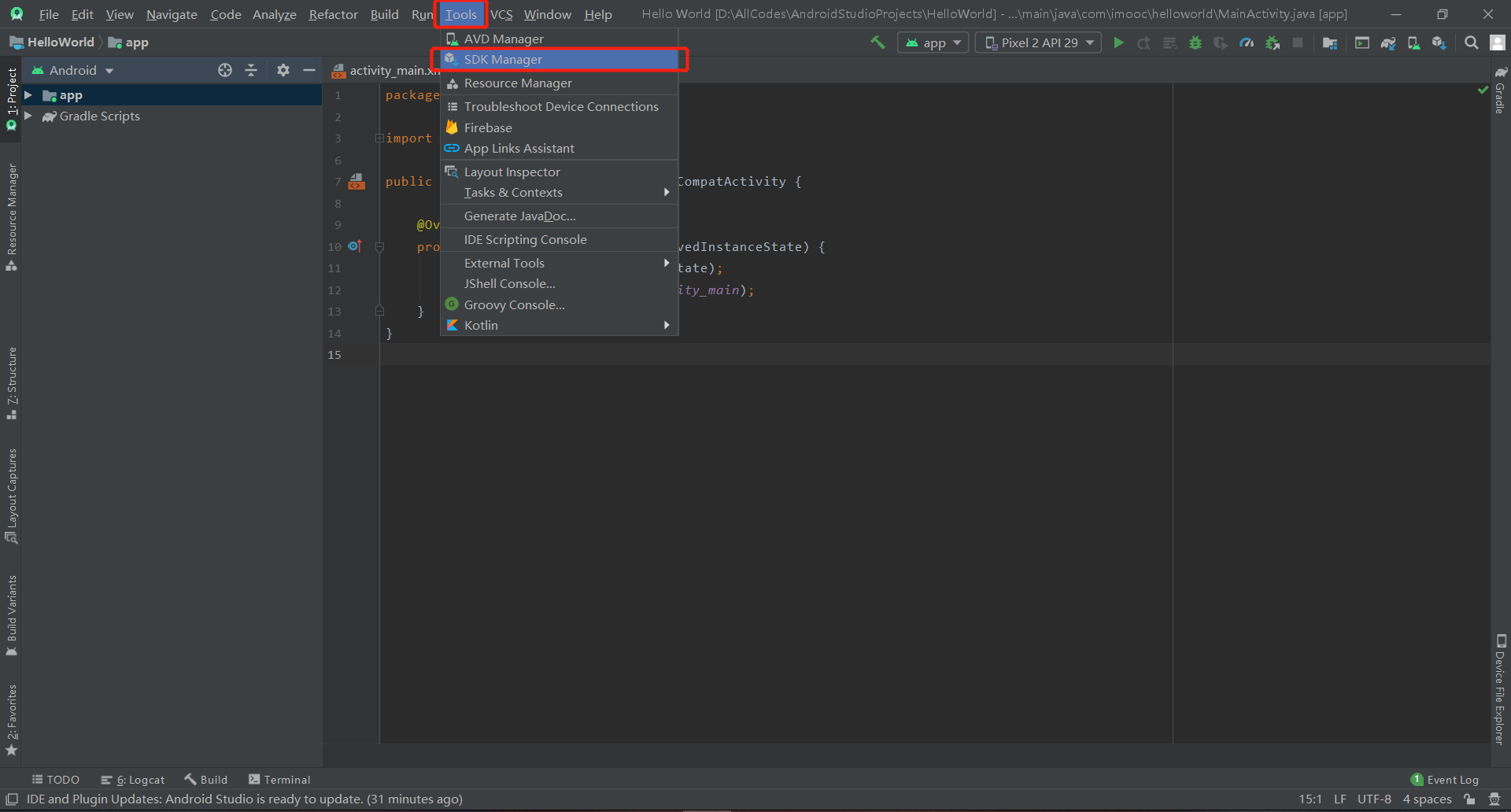Choose Layout Inspector menu entry
Image resolution: width=1511 pixels, height=812 pixels.
pos(560,172)
